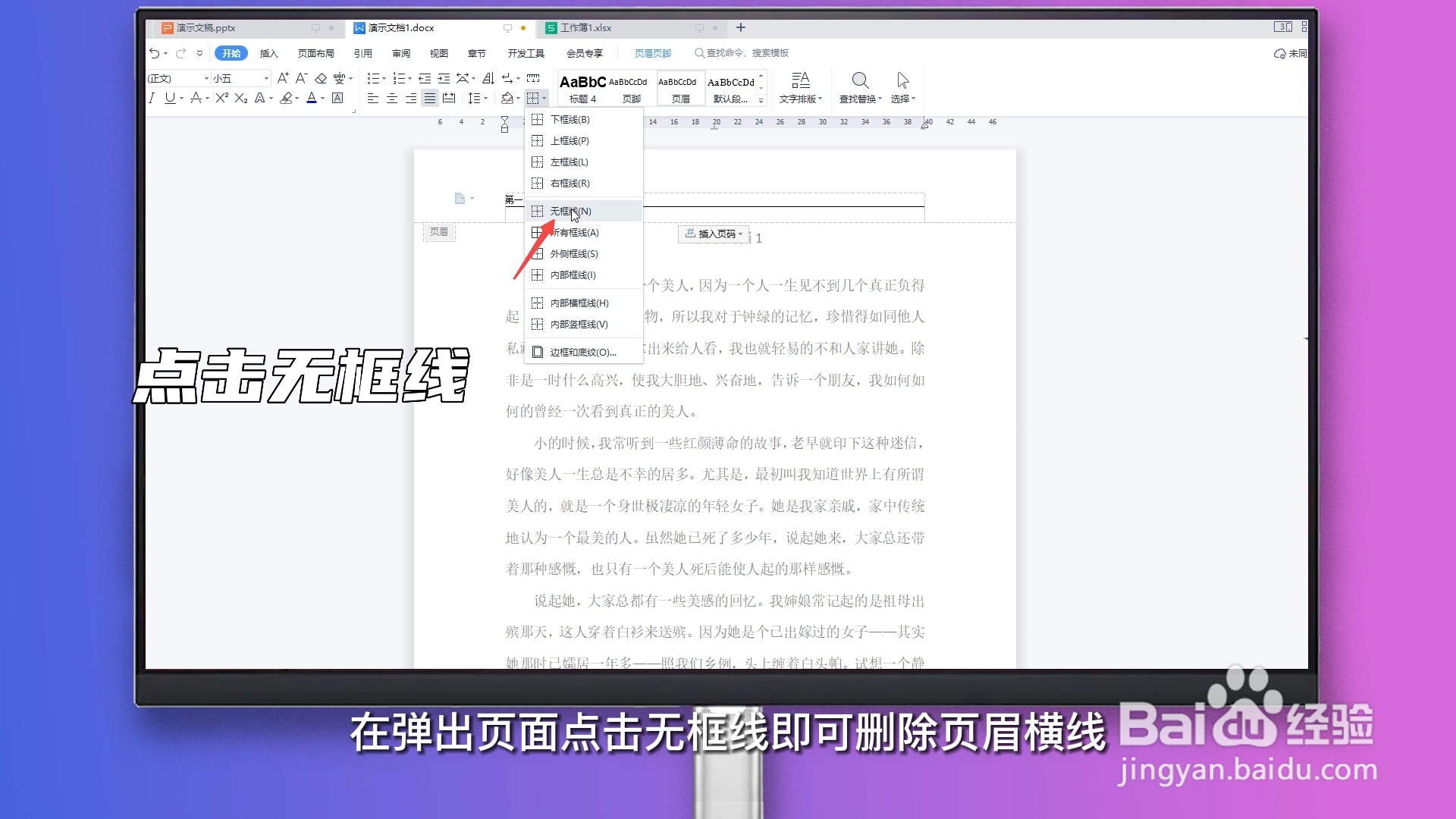Select the Superscript icon
1456x819 pixels.
point(221,99)
